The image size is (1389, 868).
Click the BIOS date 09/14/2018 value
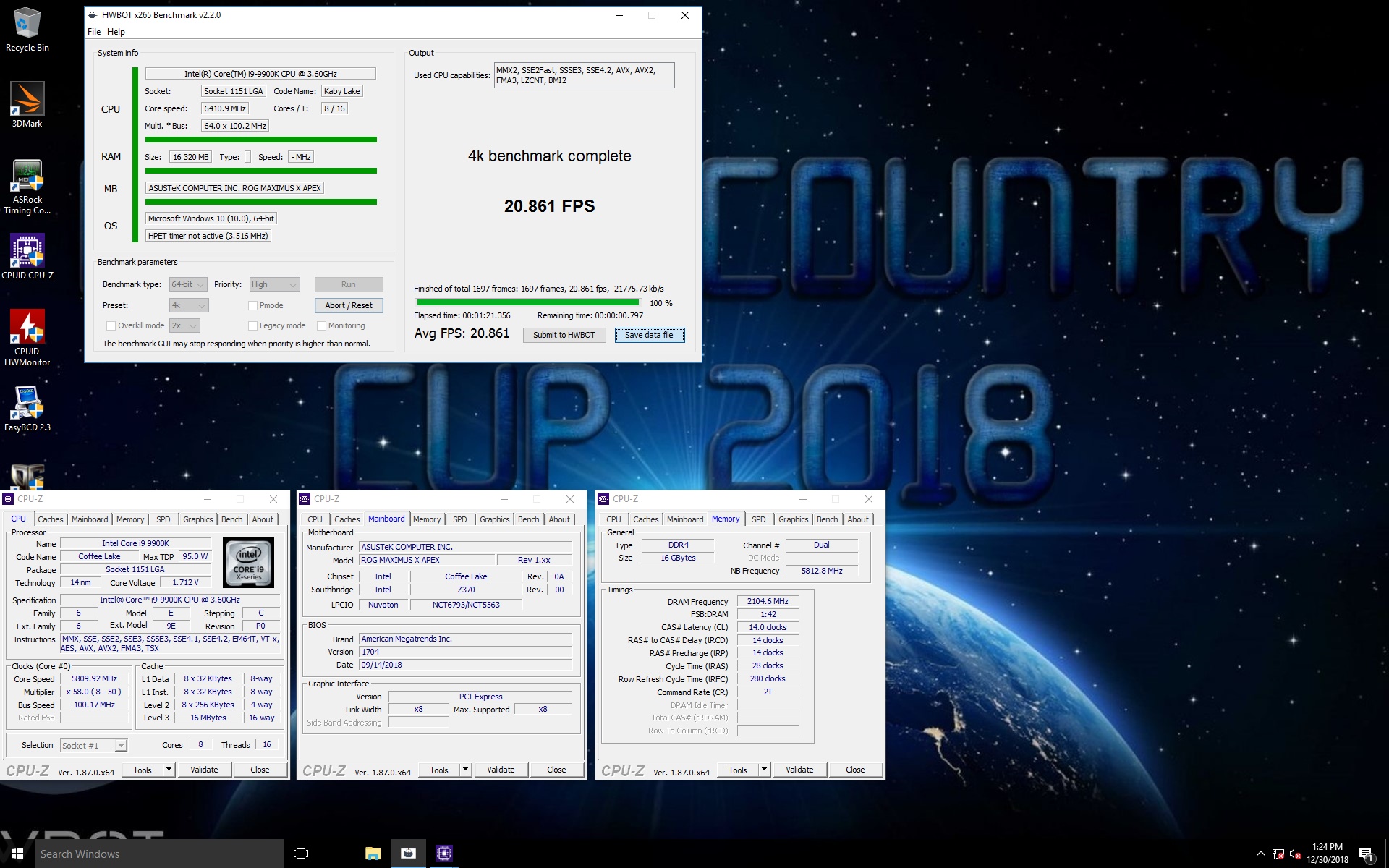[466, 665]
